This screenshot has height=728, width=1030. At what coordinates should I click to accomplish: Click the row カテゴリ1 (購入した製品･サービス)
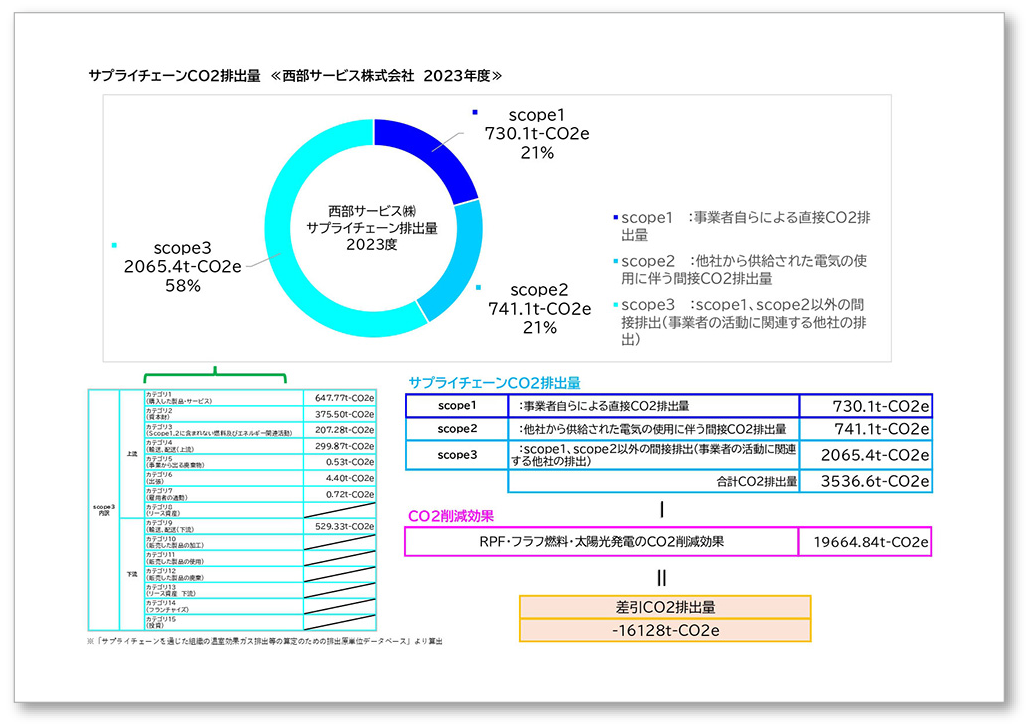coord(223,398)
